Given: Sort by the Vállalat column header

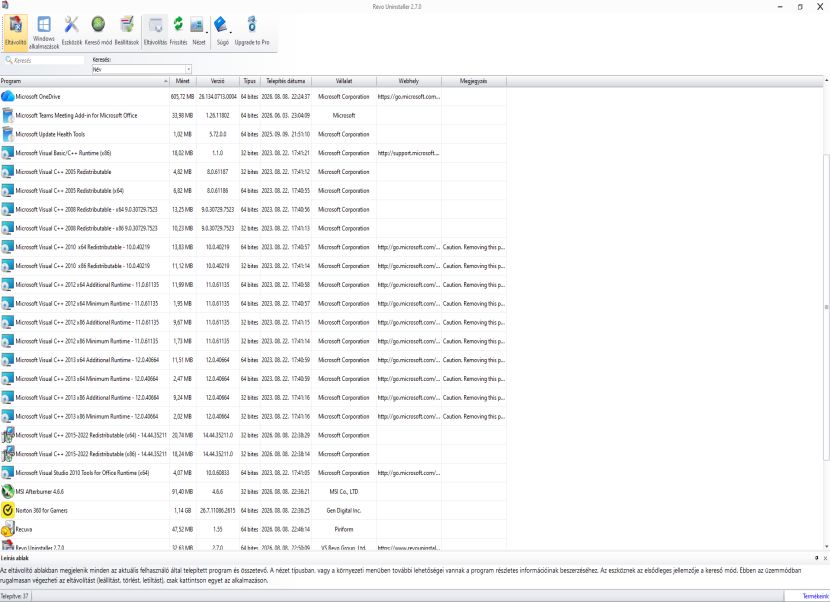Looking at the screenshot, I should (x=344, y=81).
